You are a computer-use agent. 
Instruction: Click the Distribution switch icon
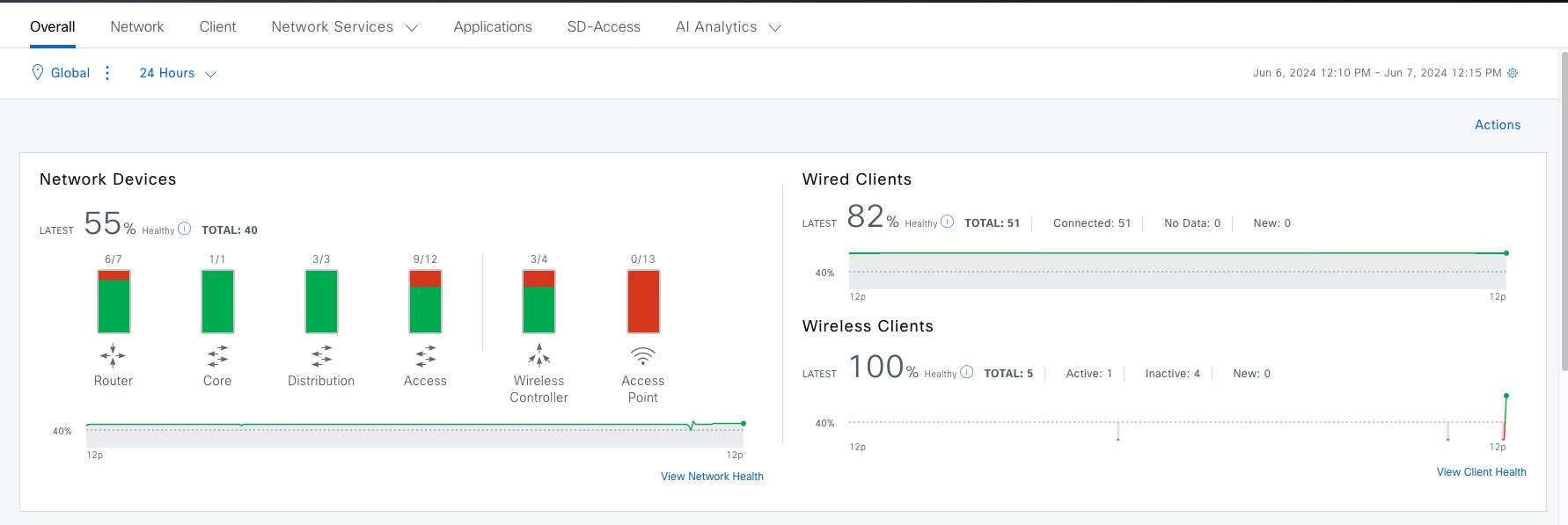point(321,355)
